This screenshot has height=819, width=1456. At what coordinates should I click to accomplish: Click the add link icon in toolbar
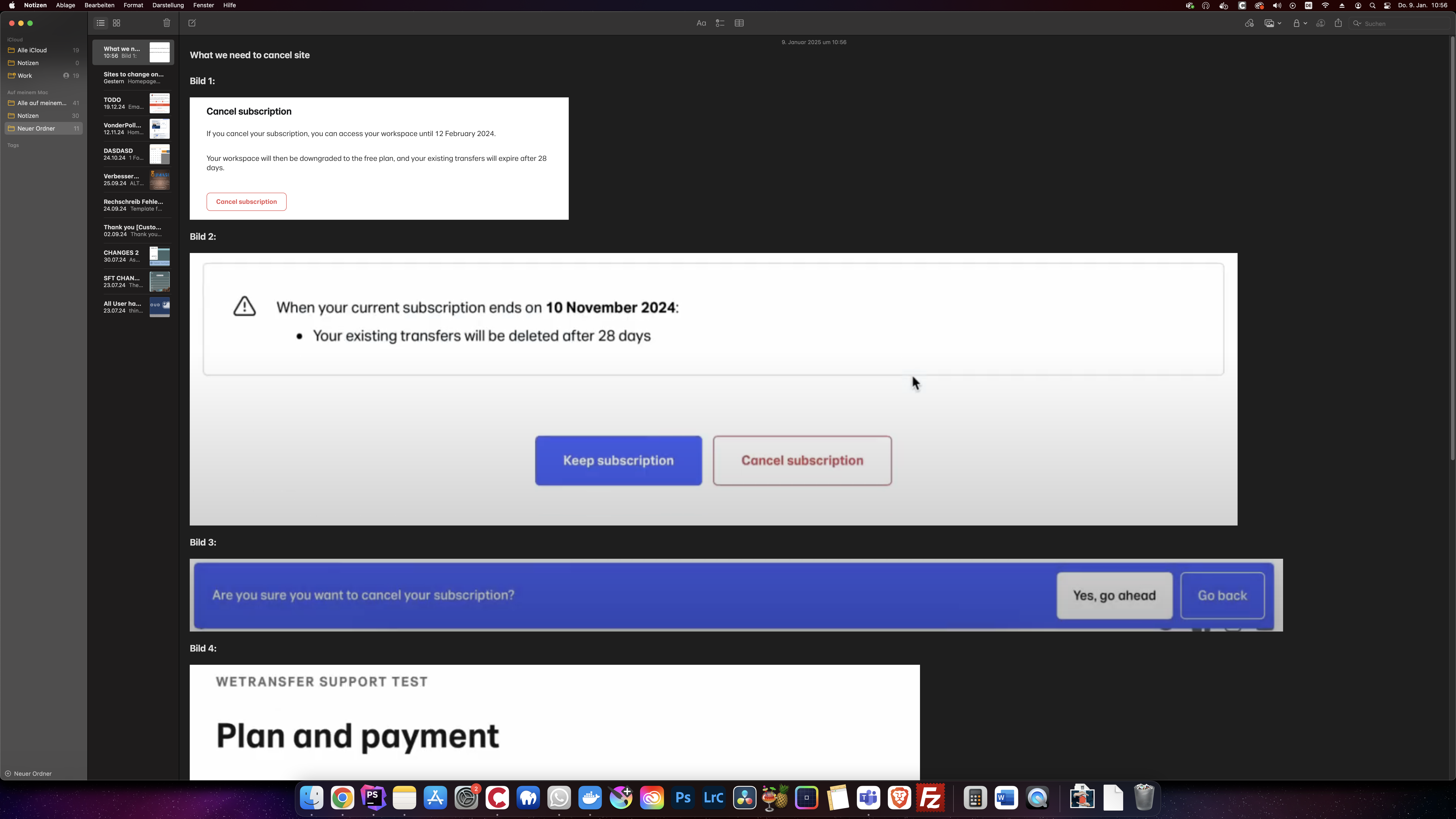point(1249,23)
